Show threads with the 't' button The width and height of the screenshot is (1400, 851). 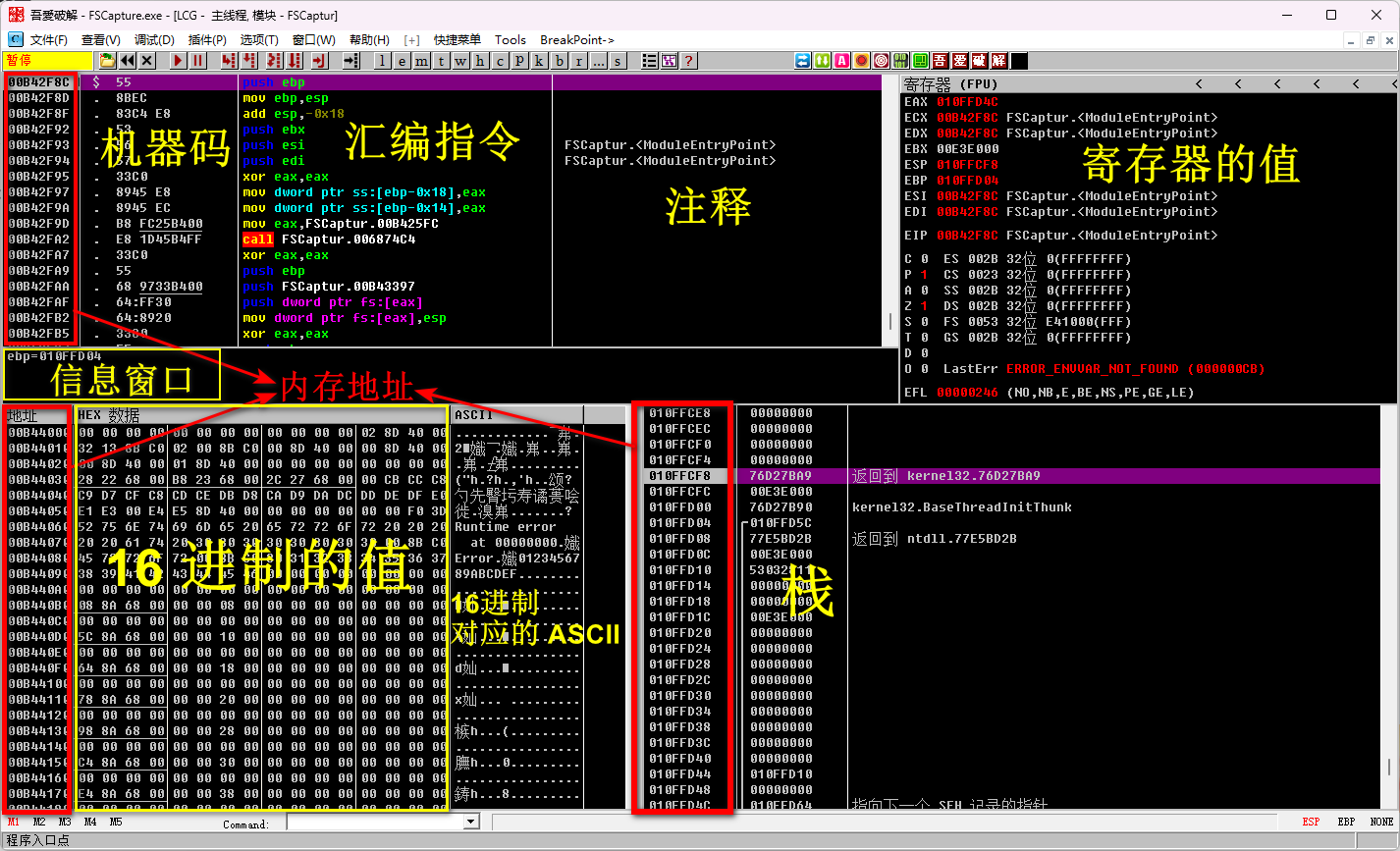[441, 60]
